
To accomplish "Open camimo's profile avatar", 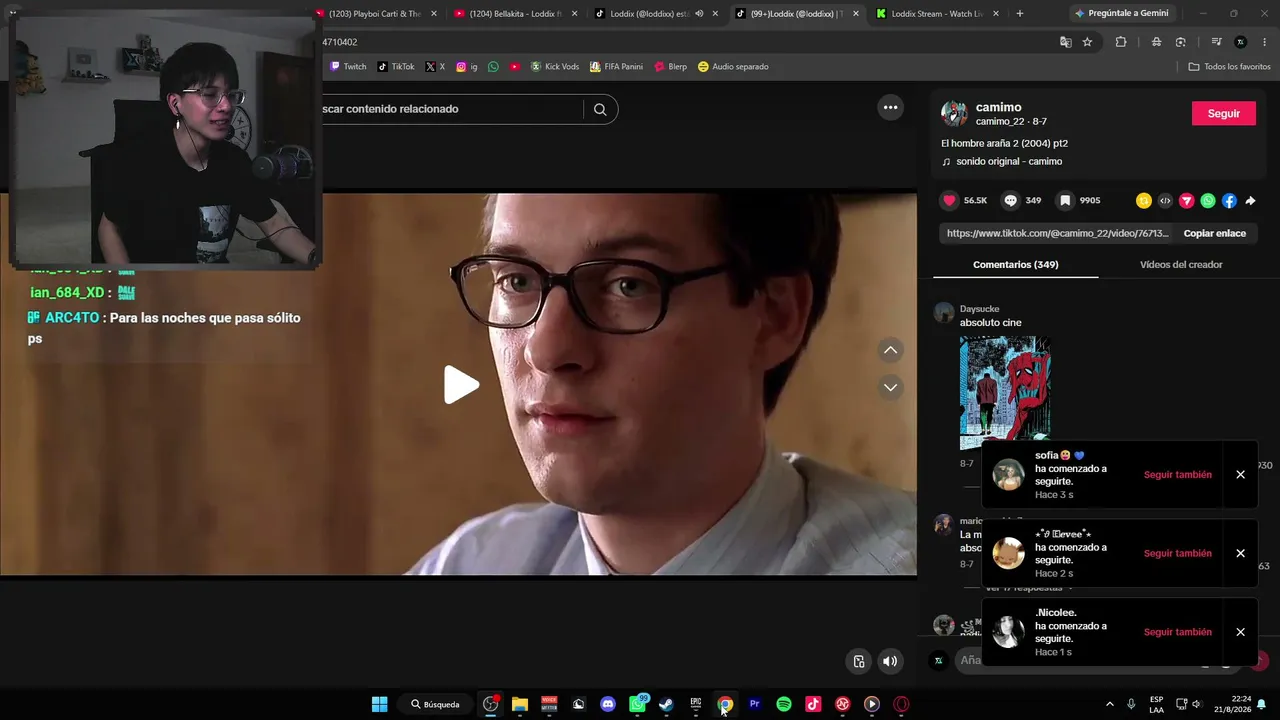I will [x=954, y=113].
